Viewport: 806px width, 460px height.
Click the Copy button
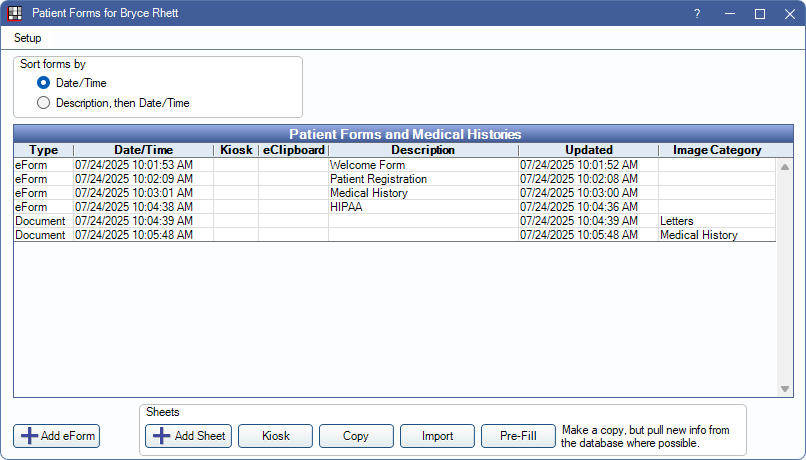pyautogui.click(x=355, y=436)
